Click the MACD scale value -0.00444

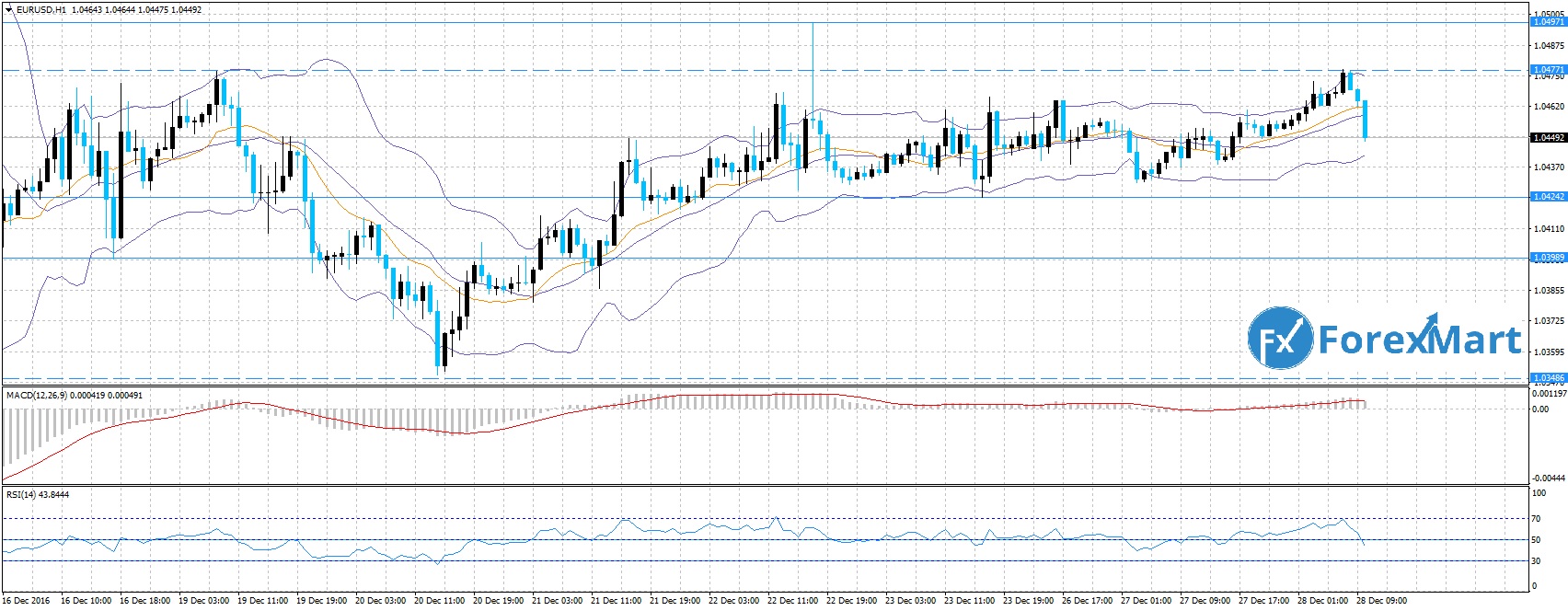(x=1550, y=478)
